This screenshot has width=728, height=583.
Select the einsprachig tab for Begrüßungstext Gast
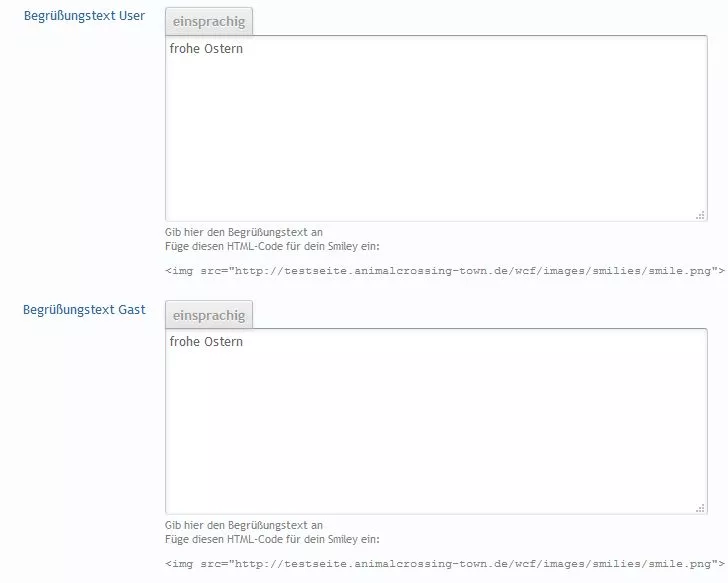(x=209, y=315)
